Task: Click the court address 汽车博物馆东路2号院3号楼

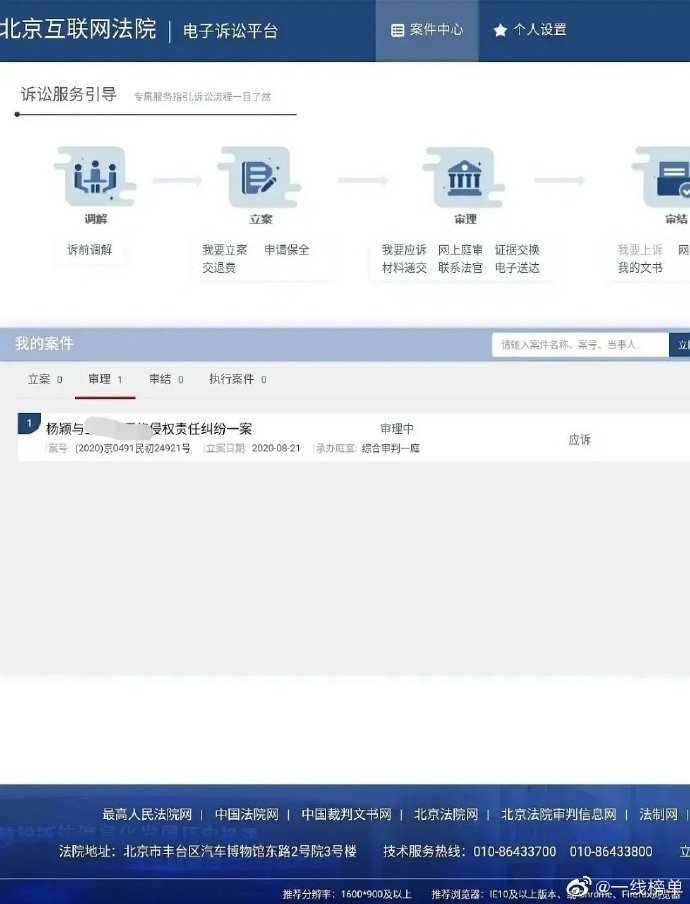Action: point(279,852)
